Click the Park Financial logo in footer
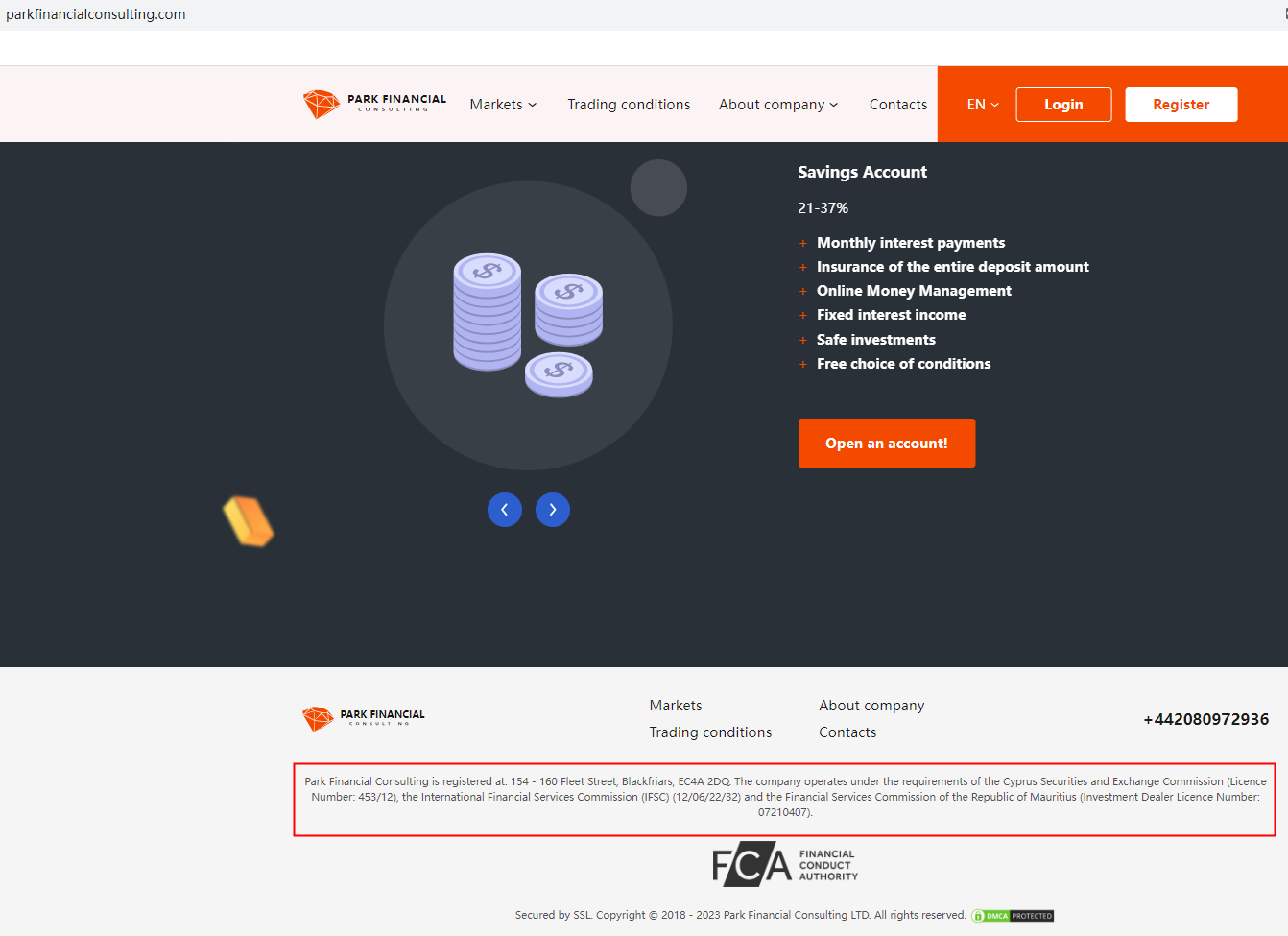The width and height of the screenshot is (1288, 936). tap(363, 718)
